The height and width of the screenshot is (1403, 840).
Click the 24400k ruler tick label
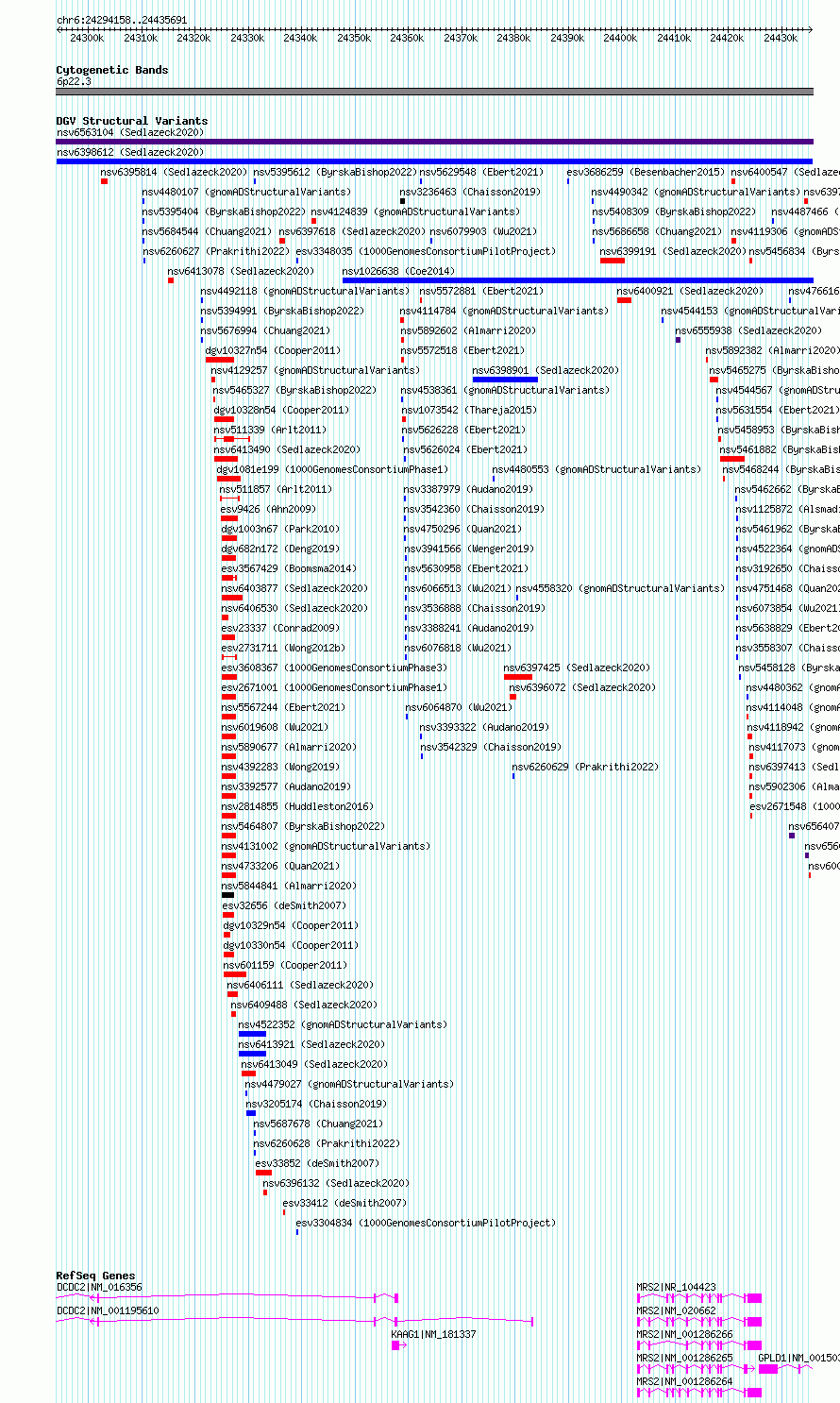tap(620, 38)
